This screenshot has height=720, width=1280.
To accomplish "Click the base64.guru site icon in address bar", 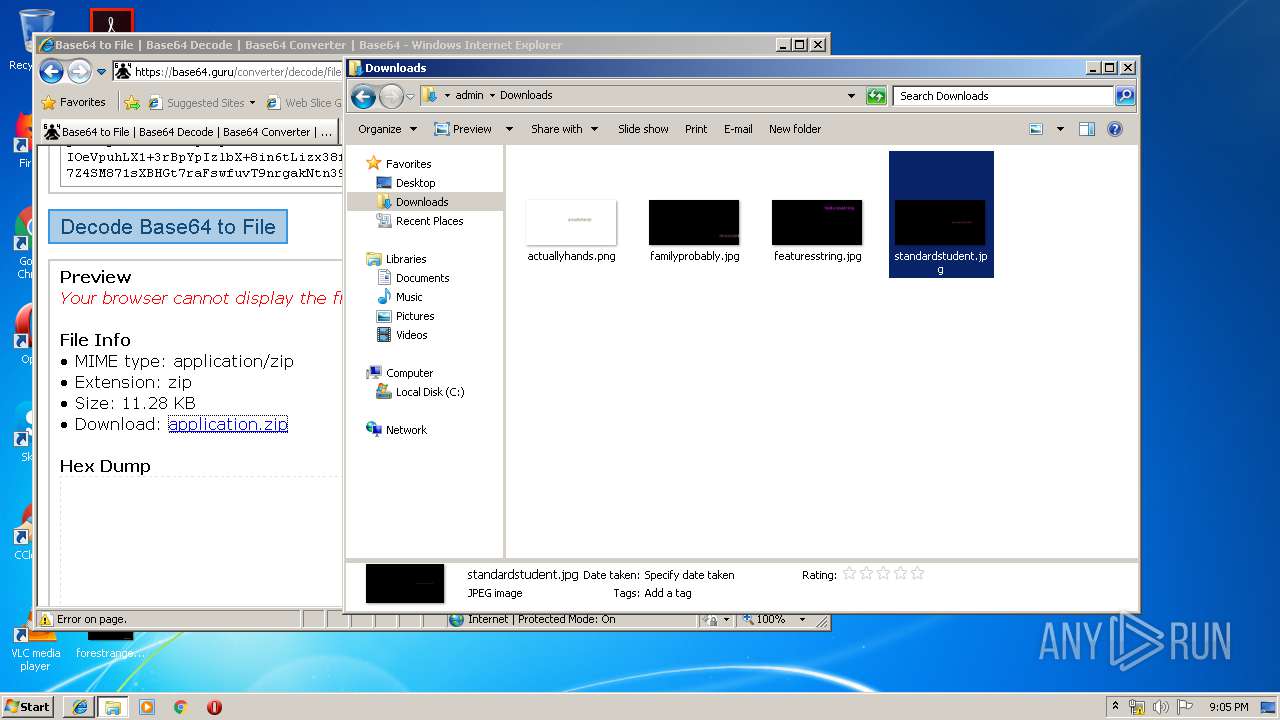I will (x=123, y=71).
